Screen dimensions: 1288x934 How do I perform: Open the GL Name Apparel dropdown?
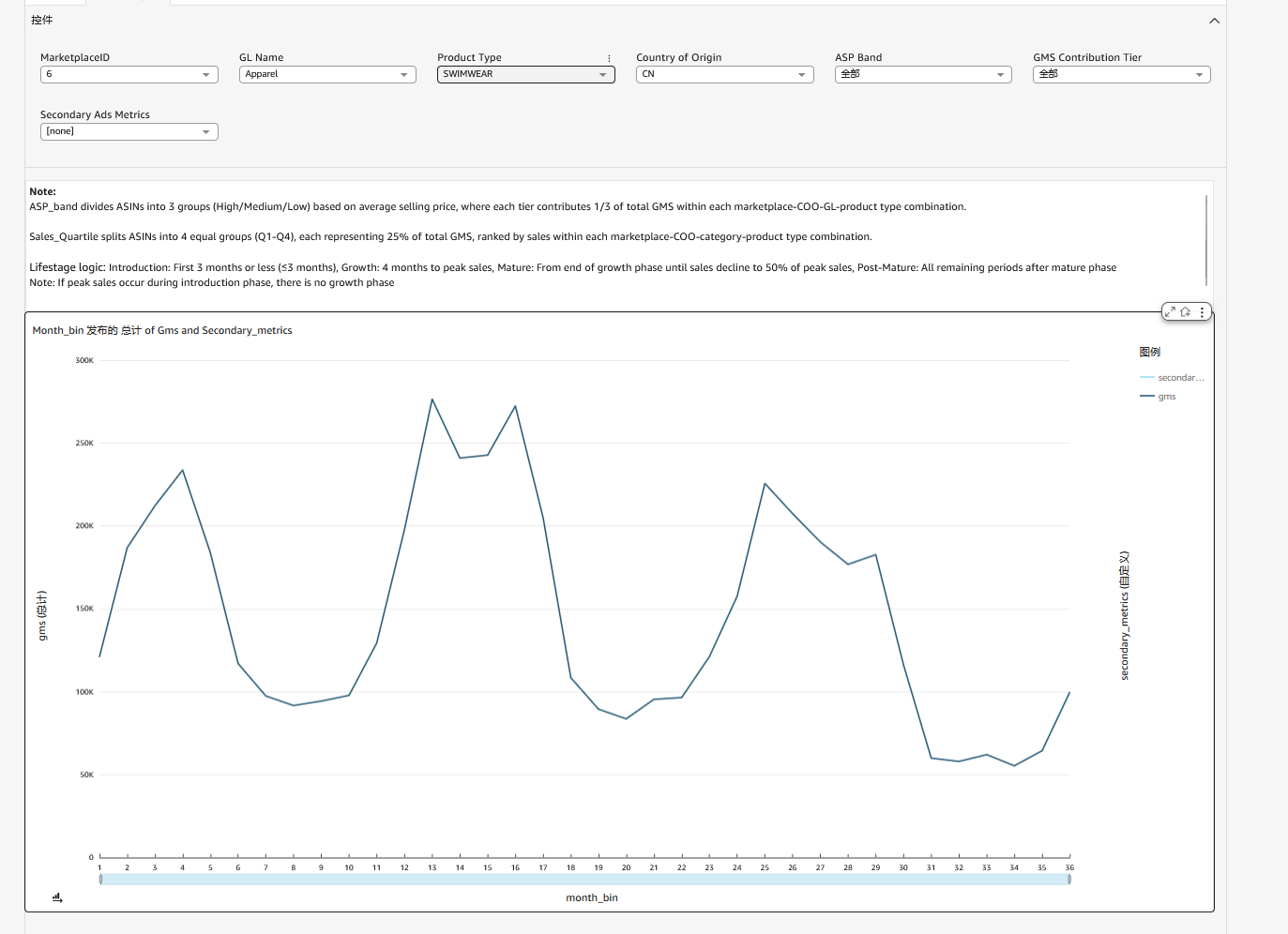327,75
